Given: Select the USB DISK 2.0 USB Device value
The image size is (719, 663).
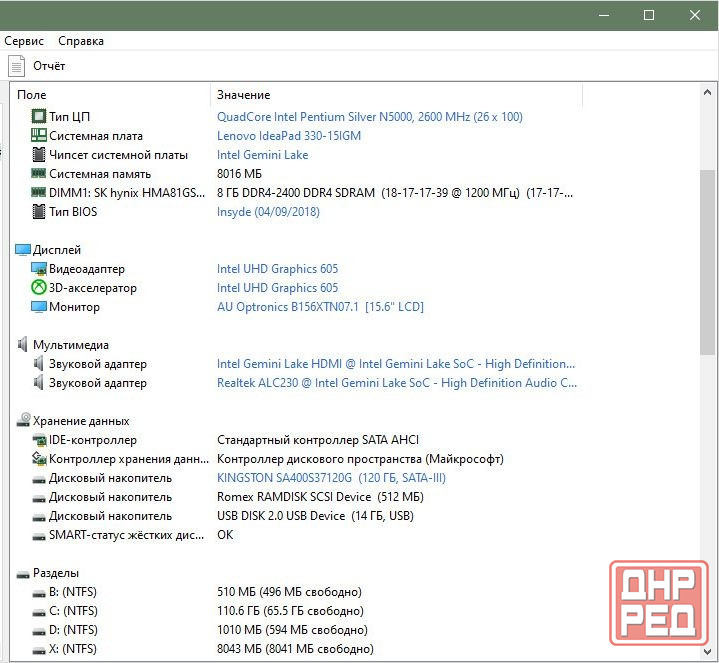Looking at the screenshot, I should click(315, 516).
